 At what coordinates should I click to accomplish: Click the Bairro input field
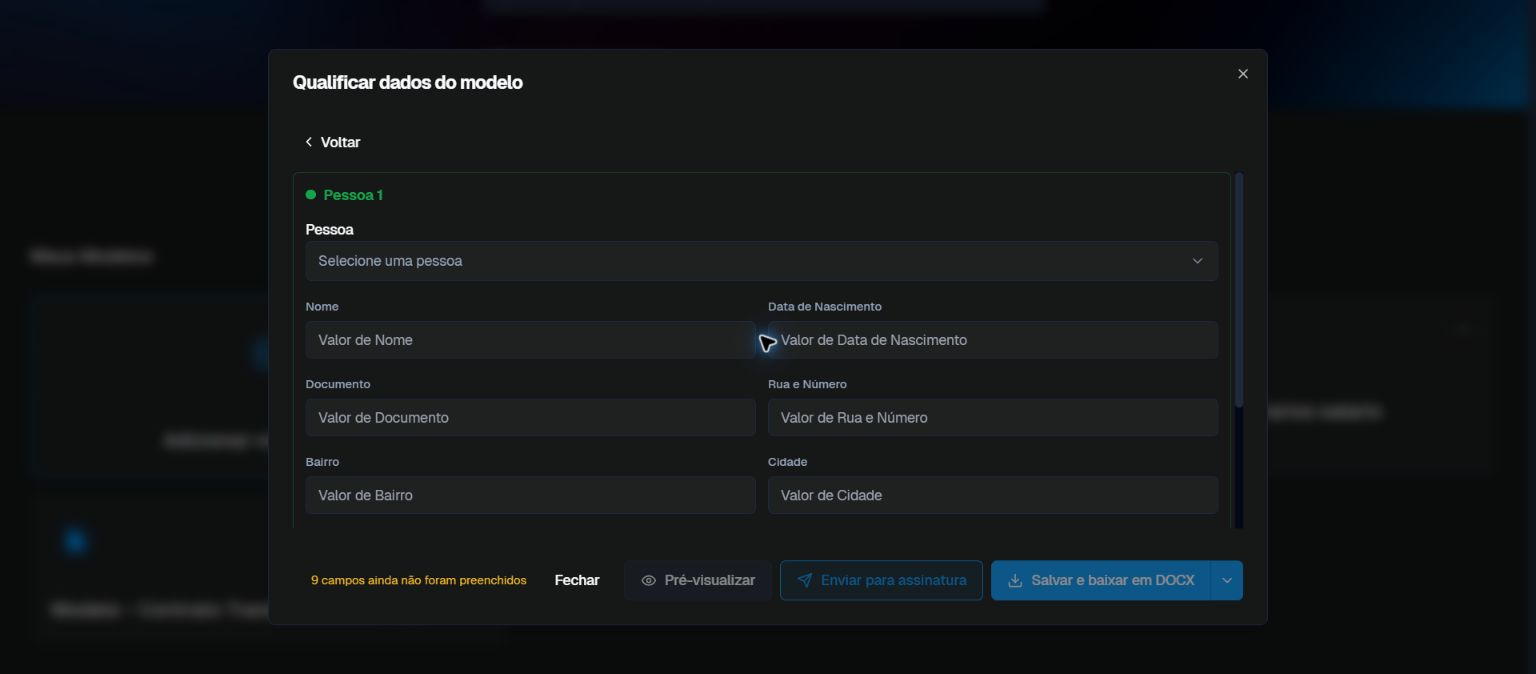tap(530, 495)
